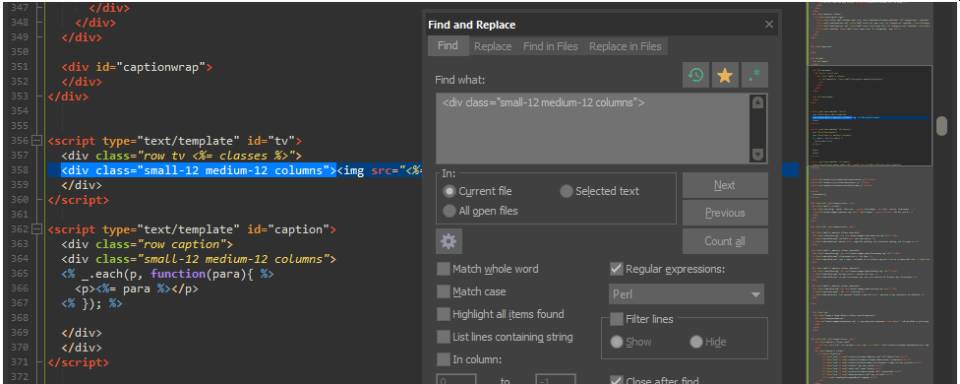Click the script id="caption" opening tag
Viewport: 960px width, 384px height.
(x=192, y=229)
